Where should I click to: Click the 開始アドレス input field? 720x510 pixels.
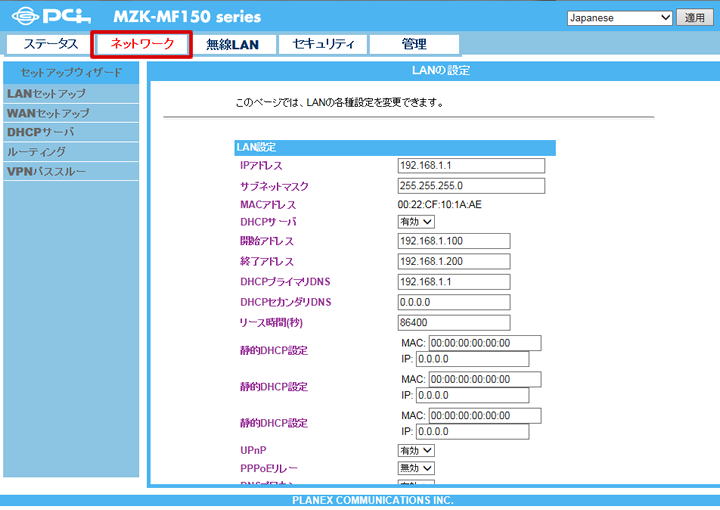454,241
